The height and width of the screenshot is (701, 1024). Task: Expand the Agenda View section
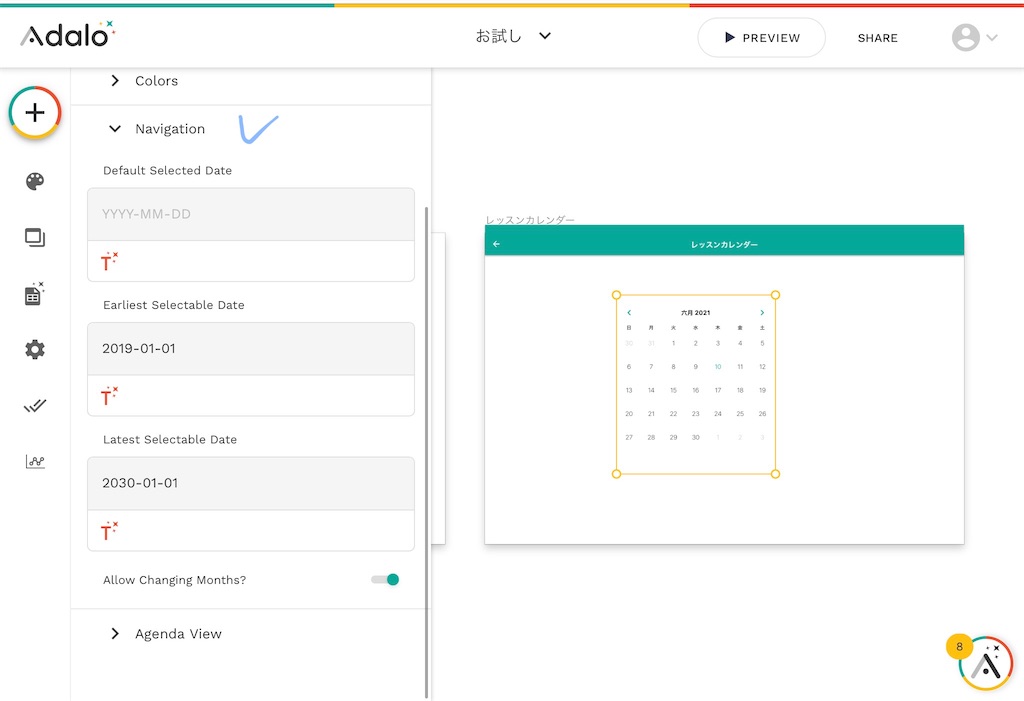[166, 634]
